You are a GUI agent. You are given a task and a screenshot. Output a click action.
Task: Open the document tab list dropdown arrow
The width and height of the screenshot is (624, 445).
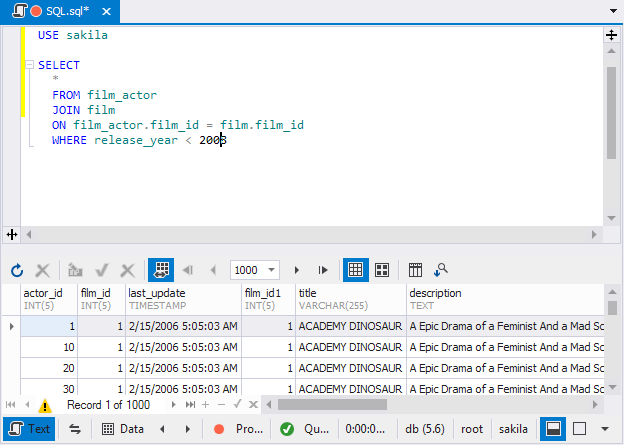click(x=613, y=11)
